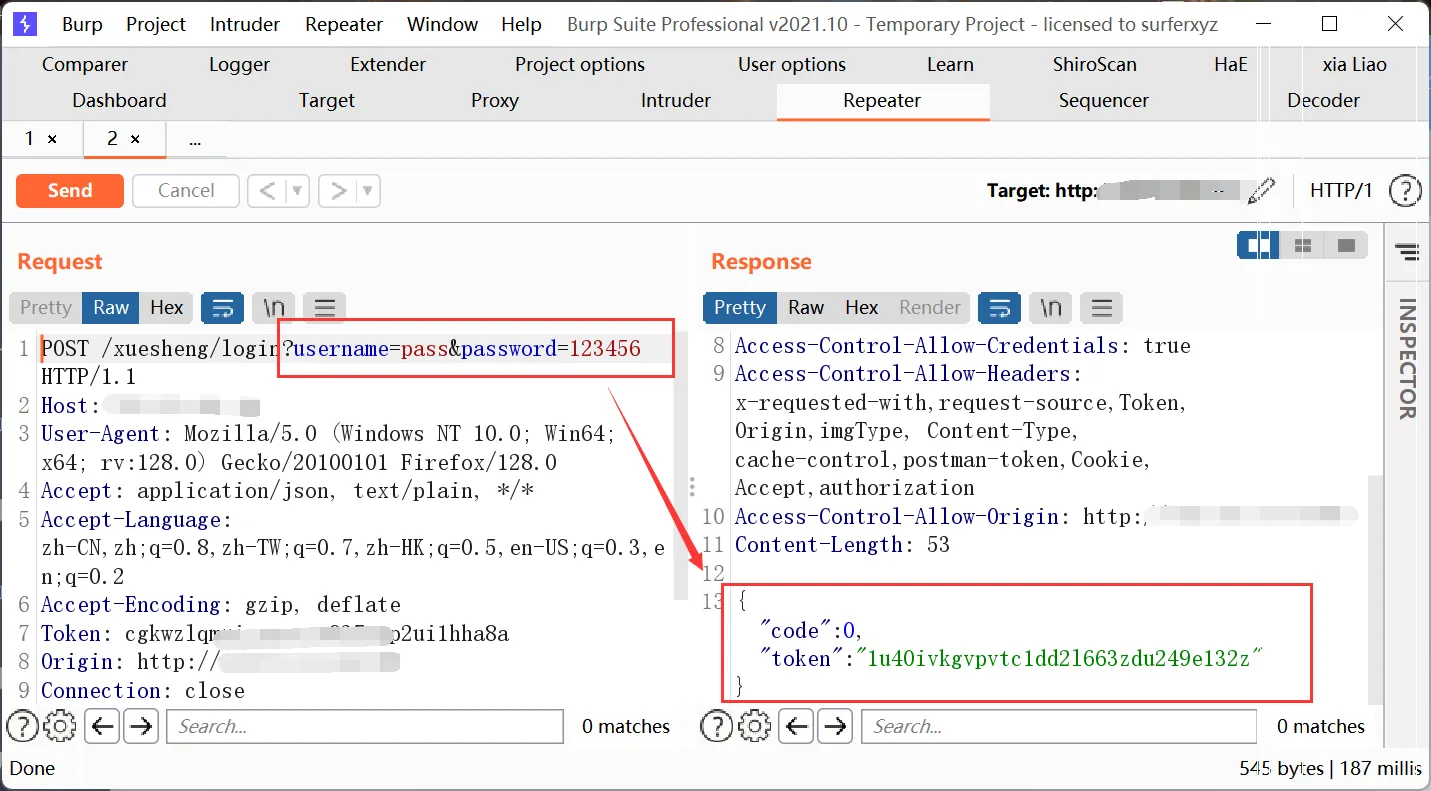The image size is (1431, 791).
Task: Click the Send button
Action: coord(69,190)
